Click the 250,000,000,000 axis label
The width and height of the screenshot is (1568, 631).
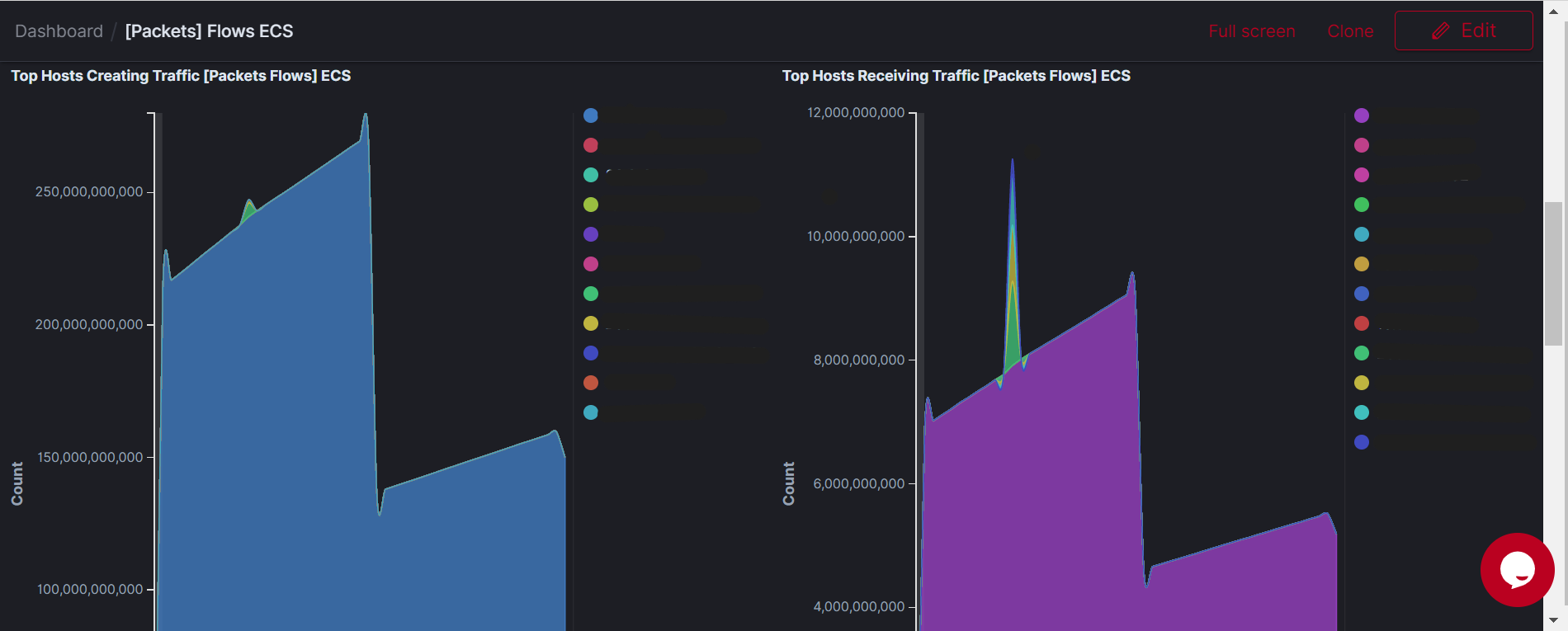point(89,192)
